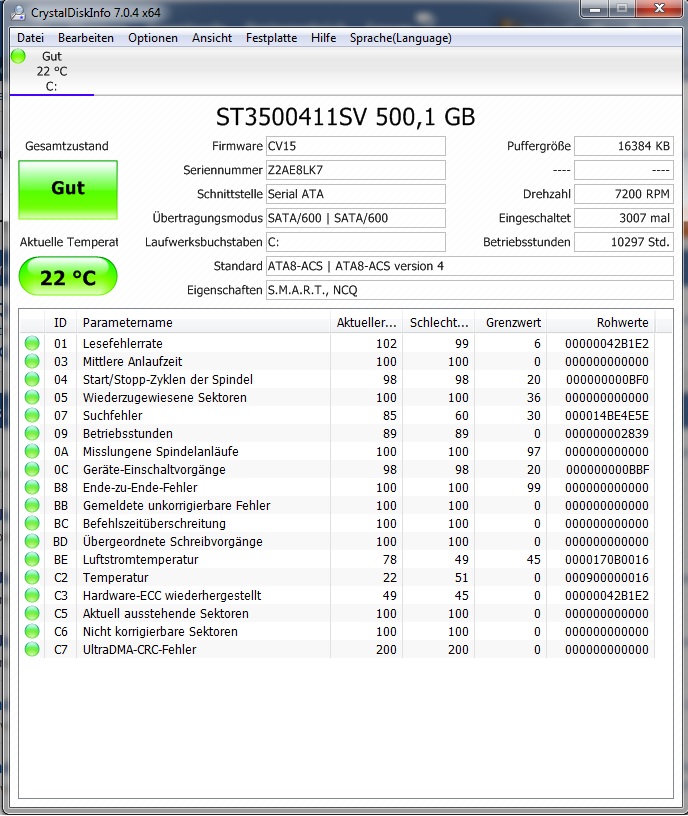Click the status icon for Übergeordnete Schreibvorgänge row
The height and width of the screenshot is (816, 688).
[x=32, y=541]
